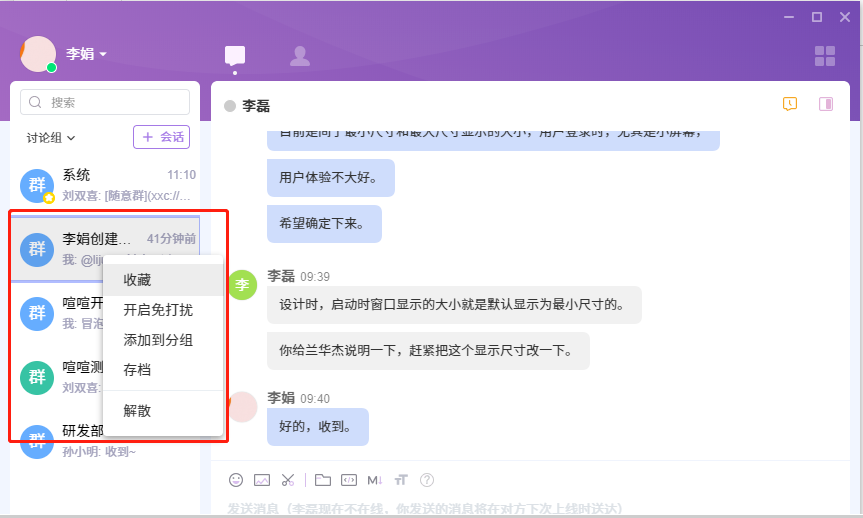
Task: Open the emoji picker in message toolbar
Action: pyautogui.click(x=236, y=480)
